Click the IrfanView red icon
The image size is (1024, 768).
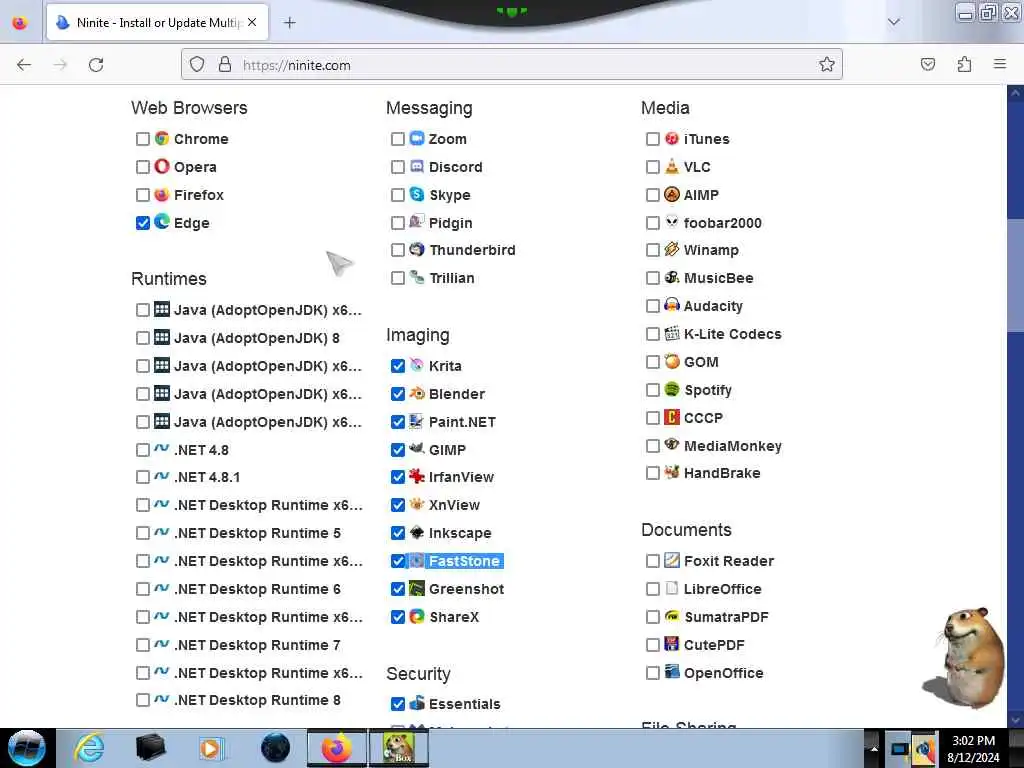[417, 476]
